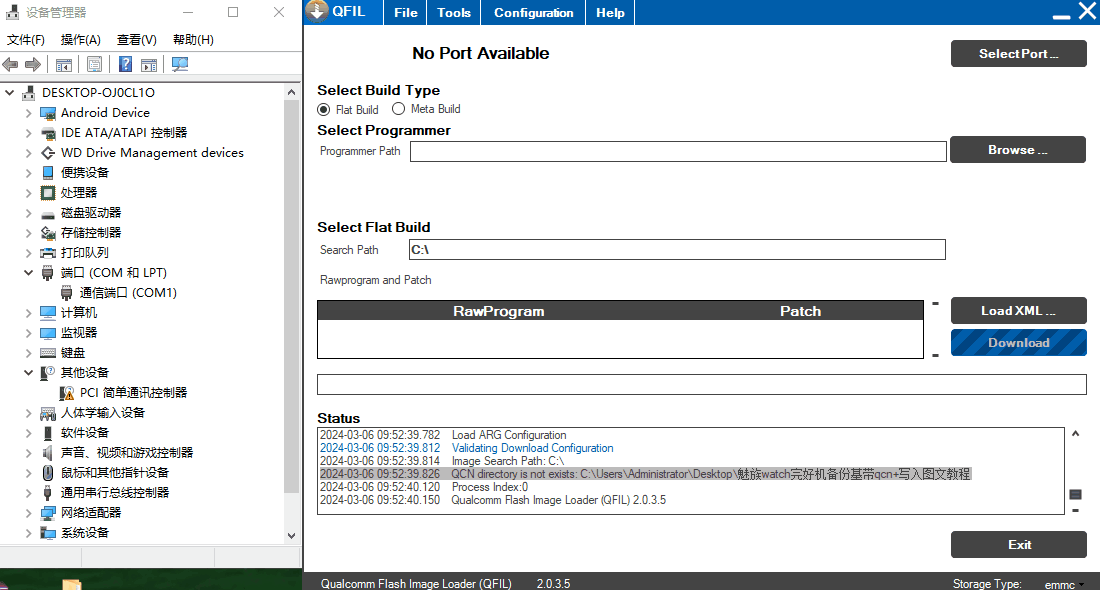The width and height of the screenshot is (1100, 590).
Task: Click the Download button
Action: coord(1019,343)
